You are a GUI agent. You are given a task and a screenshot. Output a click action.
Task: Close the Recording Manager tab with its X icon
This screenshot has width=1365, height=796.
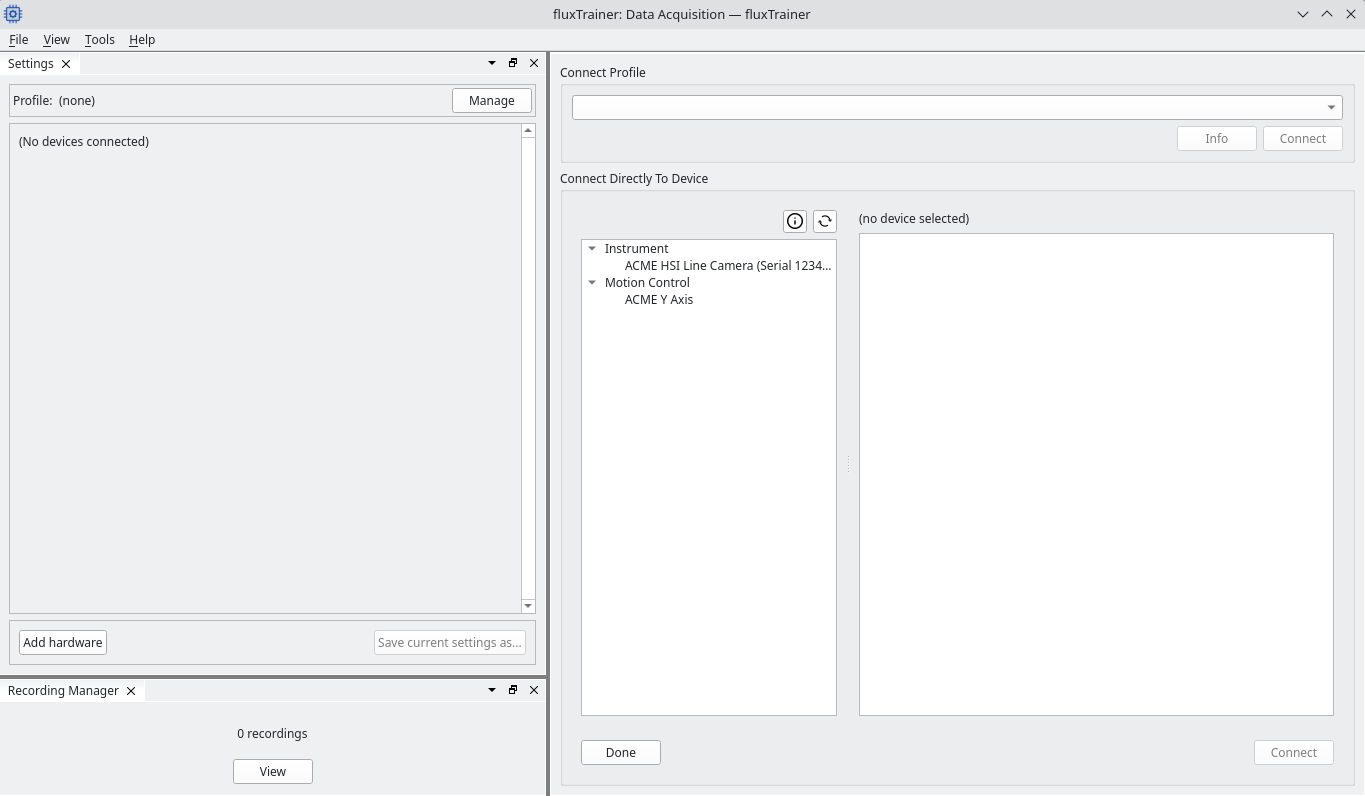coord(131,691)
